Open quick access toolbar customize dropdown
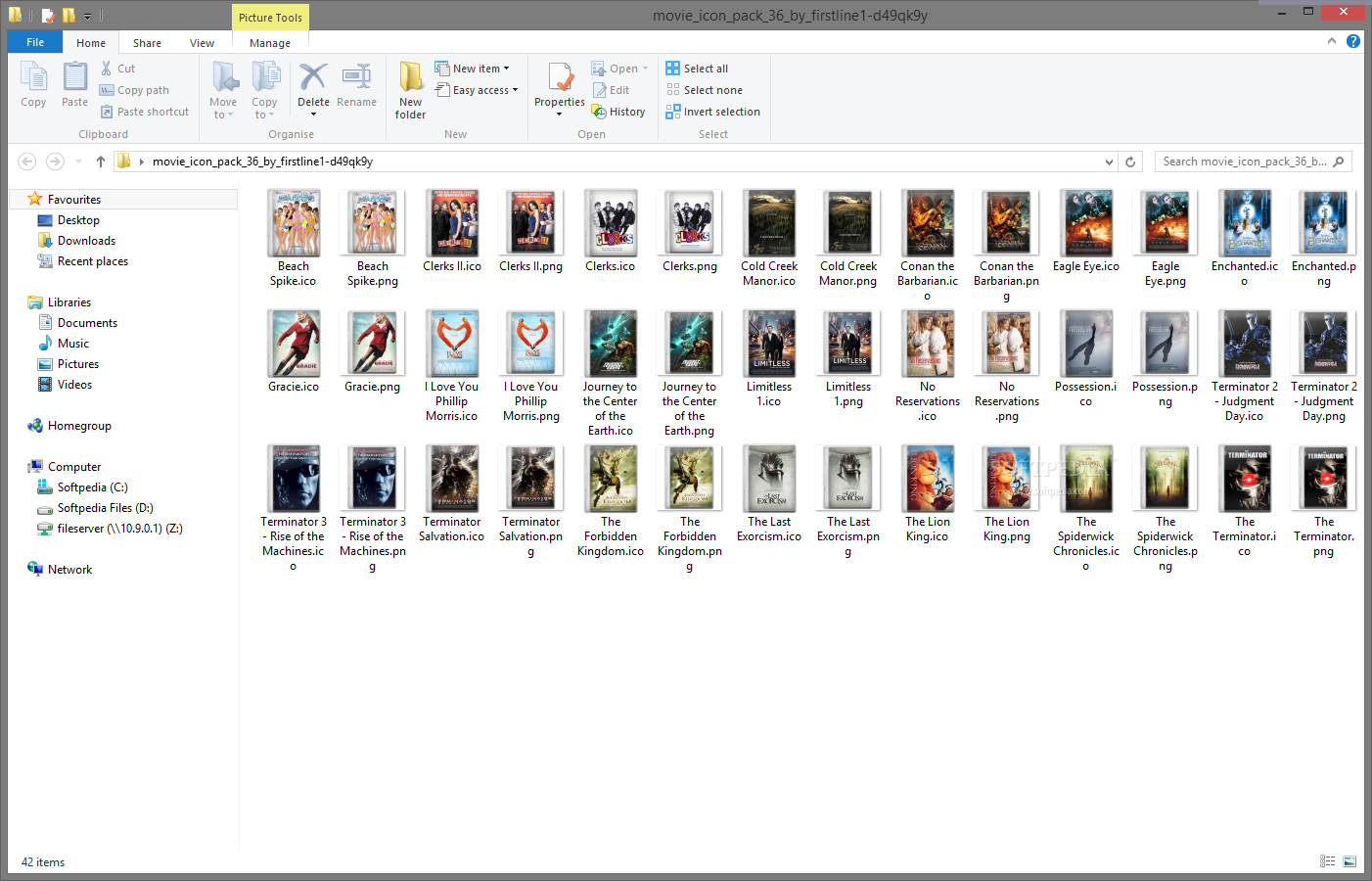 pyautogui.click(x=87, y=16)
